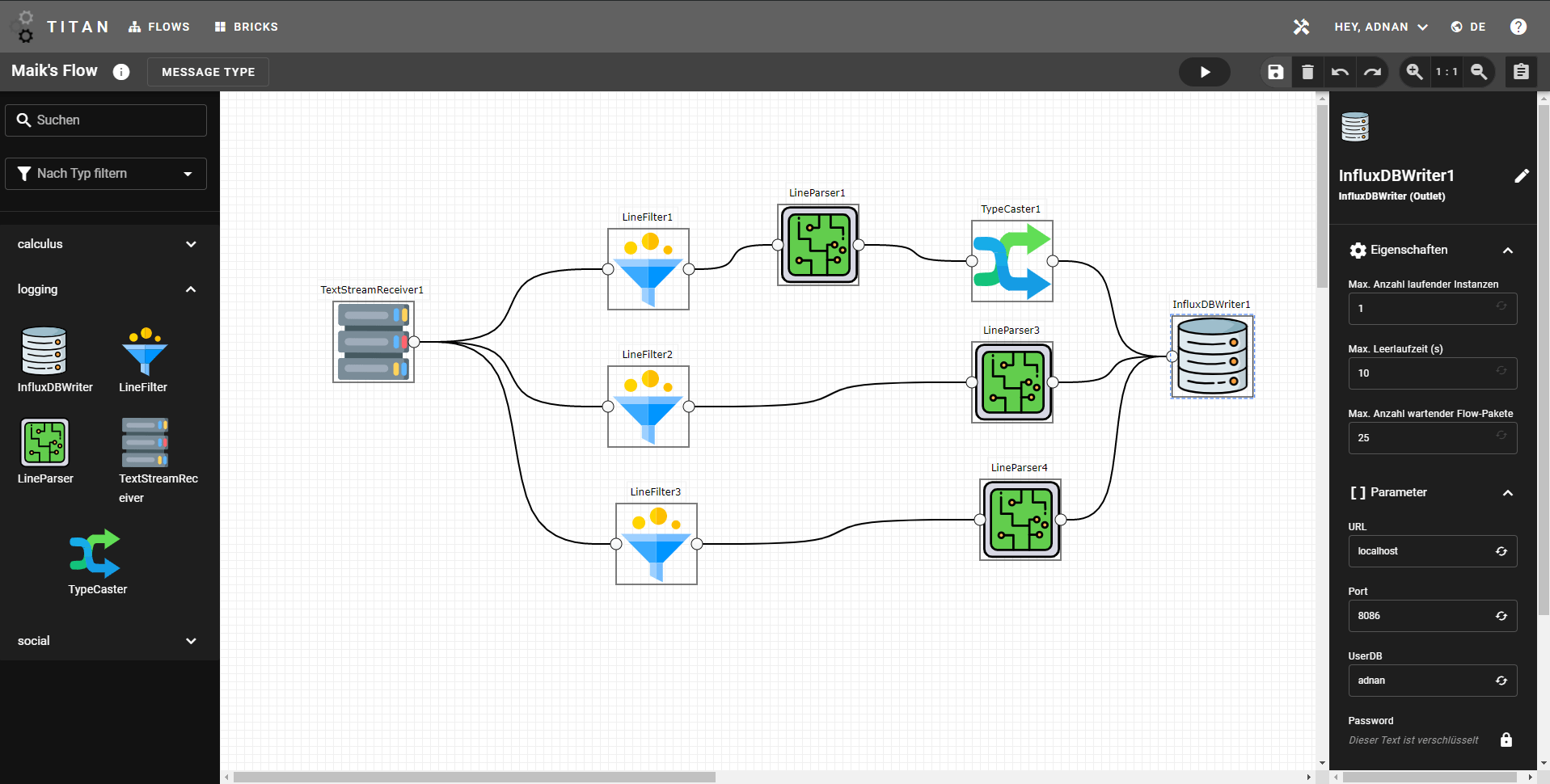Select the LineParser1 node
Image resolution: width=1550 pixels, height=784 pixels.
coord(818,245)
